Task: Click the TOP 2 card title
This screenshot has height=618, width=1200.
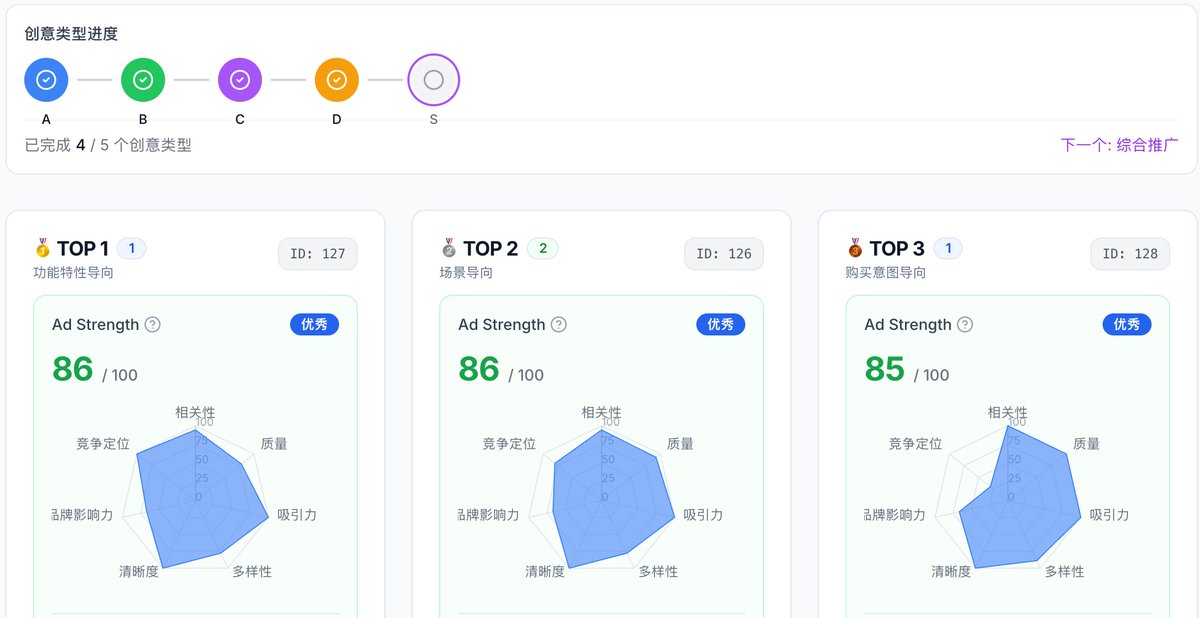Action: pos(490,248)
